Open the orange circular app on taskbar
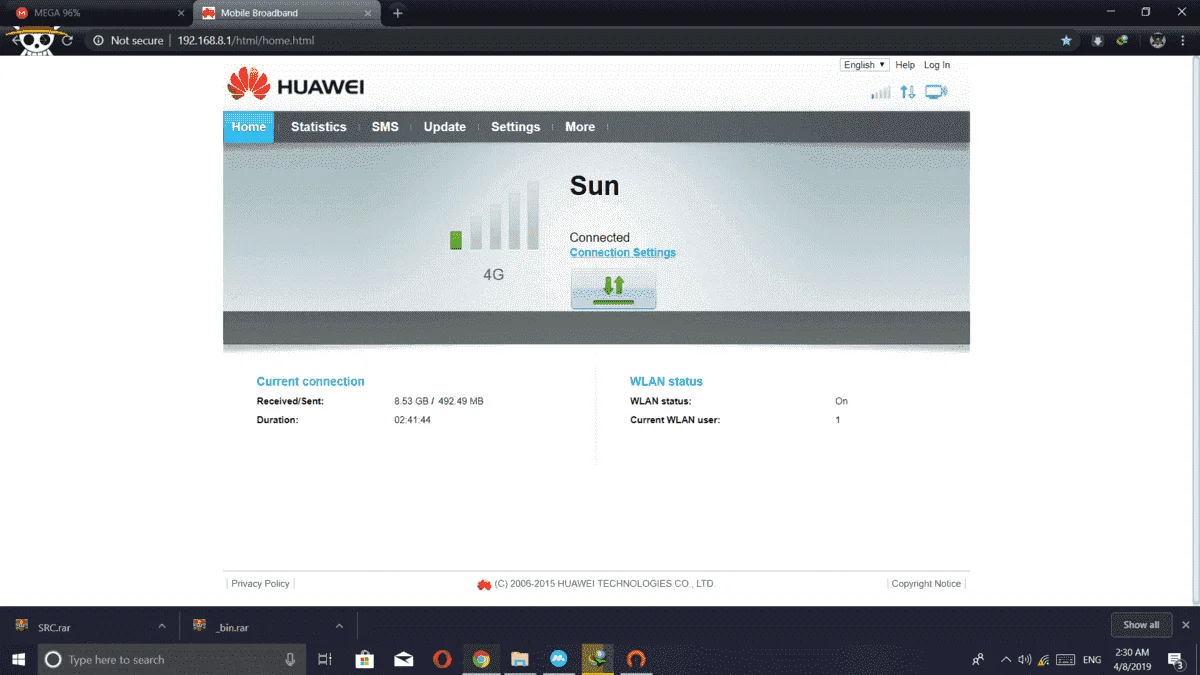Viewport: 1200px width, 675px height. coord(635,659)
